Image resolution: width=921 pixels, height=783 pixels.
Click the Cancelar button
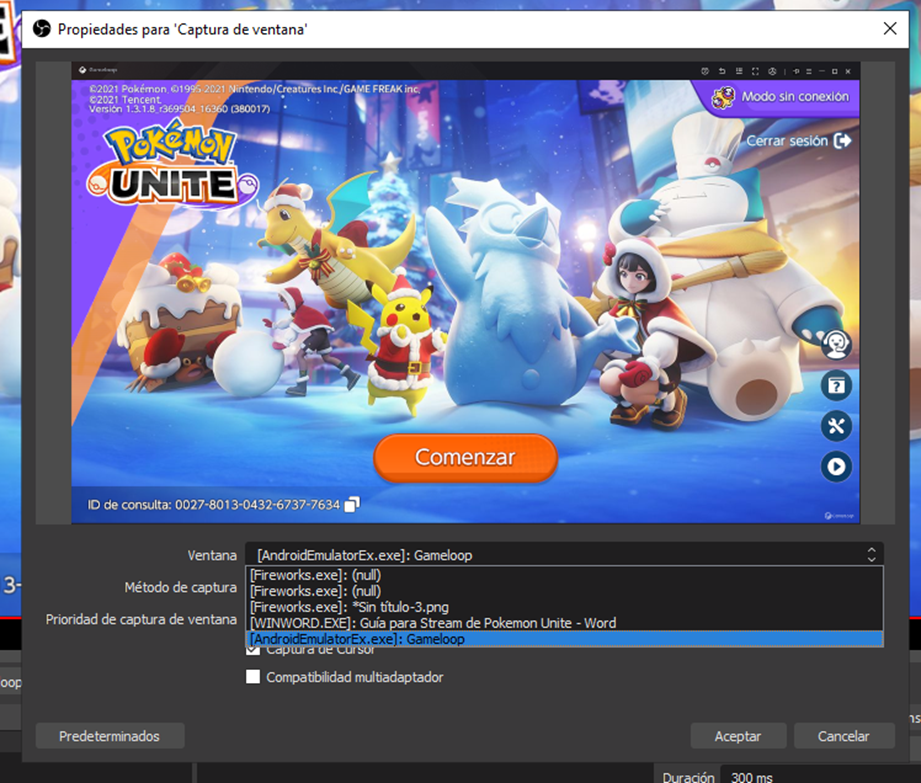coord(843,736)
